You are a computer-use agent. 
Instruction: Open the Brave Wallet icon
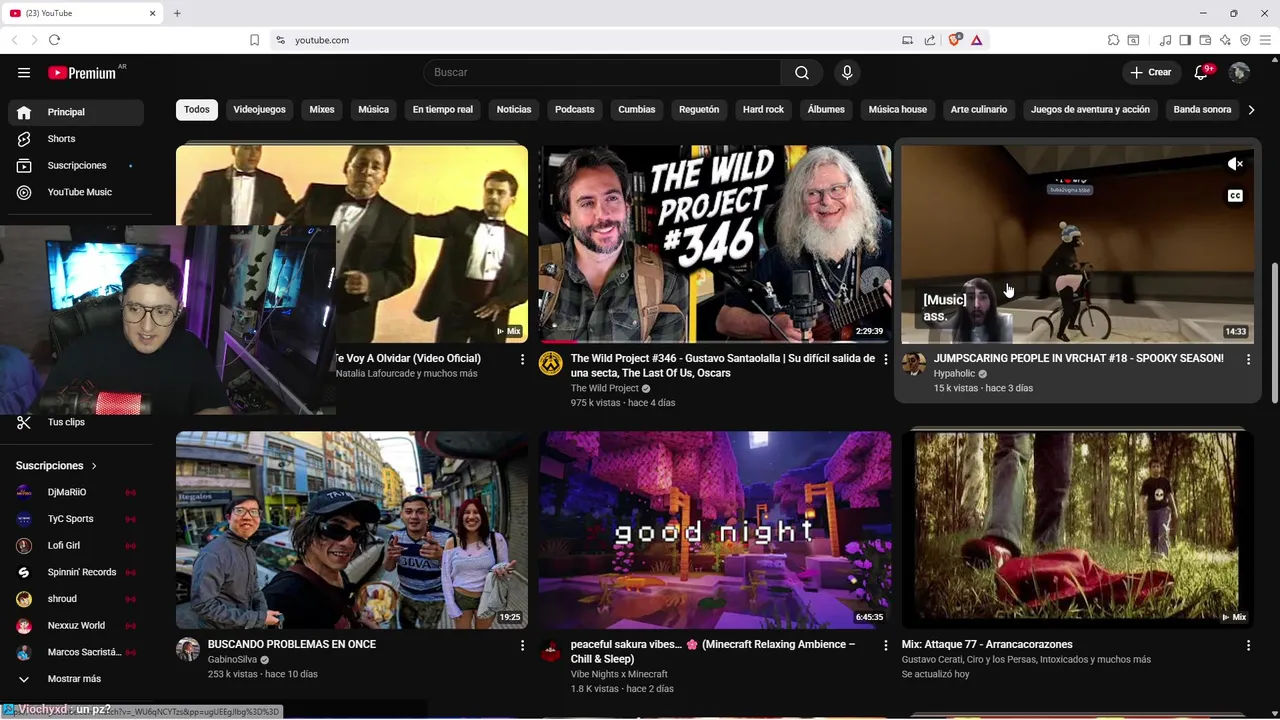[x=1205, y=40]
